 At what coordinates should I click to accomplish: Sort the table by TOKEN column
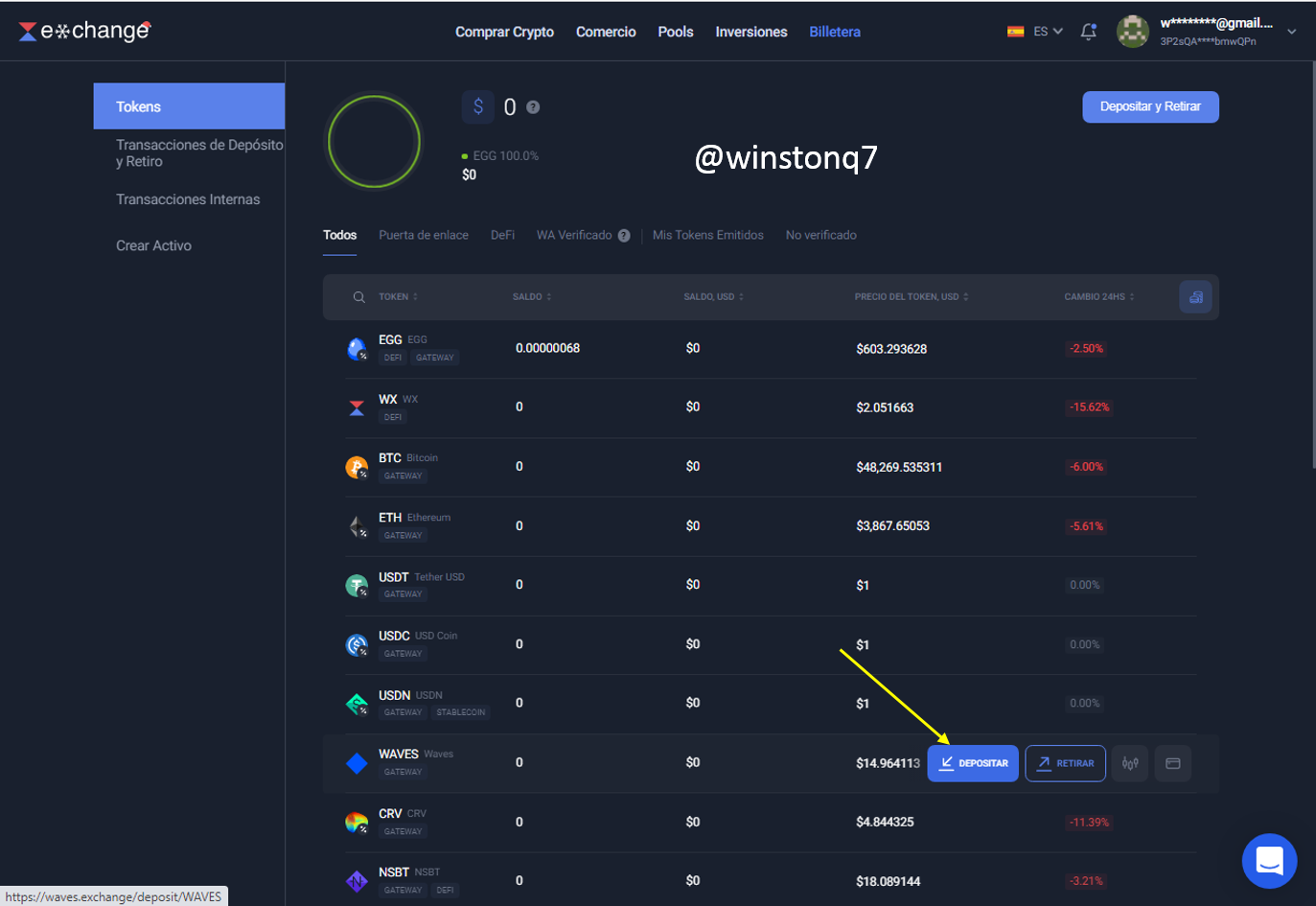(398, 297)
